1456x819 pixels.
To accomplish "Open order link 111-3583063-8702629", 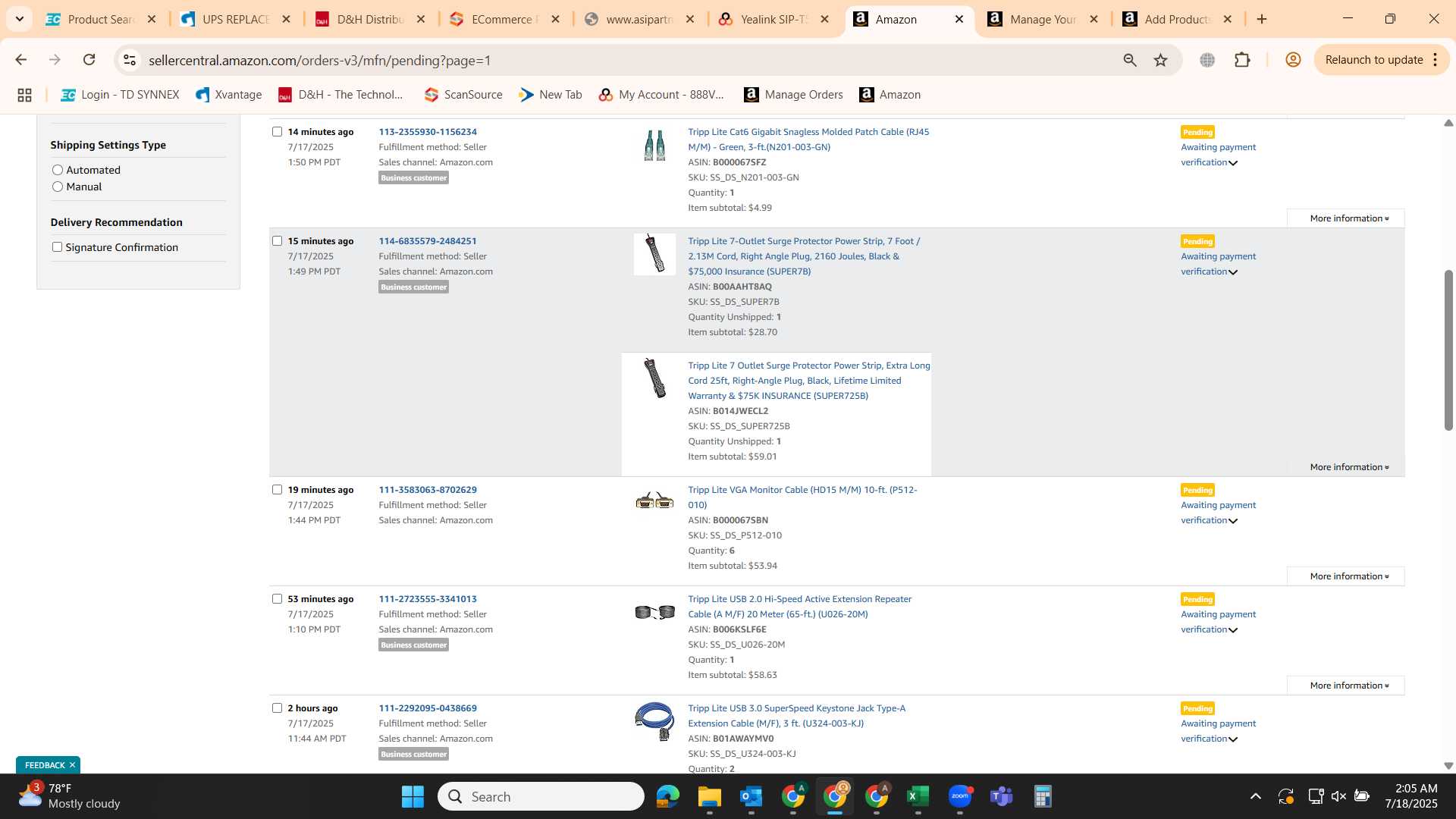I will pyautogui.click(x=428, y=490).
